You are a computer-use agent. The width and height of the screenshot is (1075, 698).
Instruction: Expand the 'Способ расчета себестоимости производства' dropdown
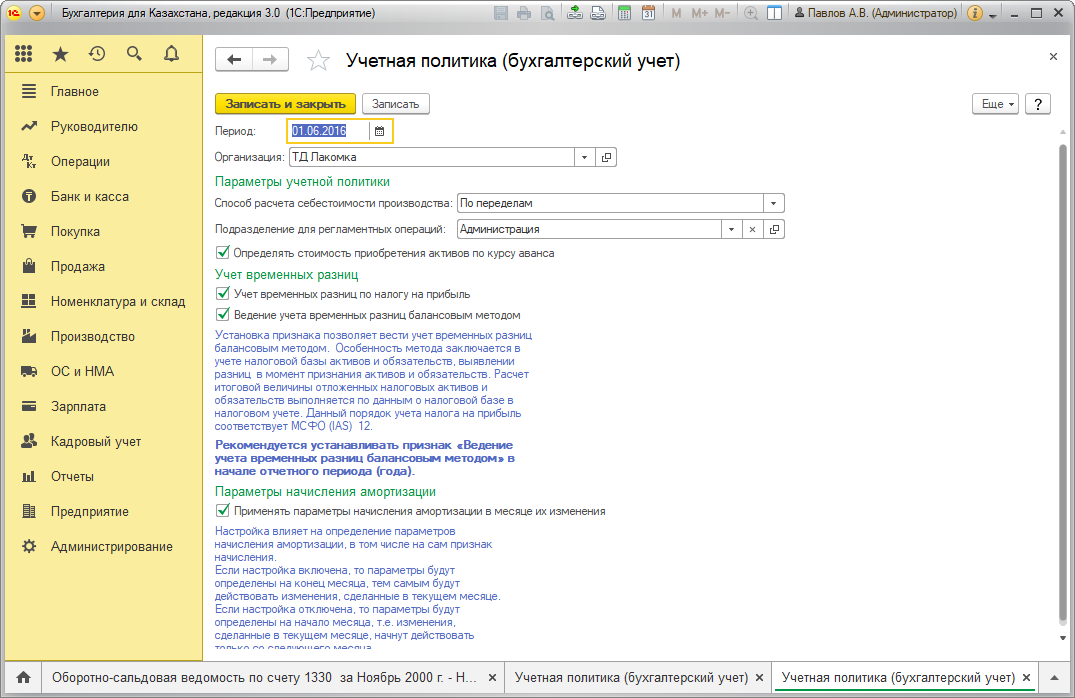pyautogui.click(x=773, y=203)
